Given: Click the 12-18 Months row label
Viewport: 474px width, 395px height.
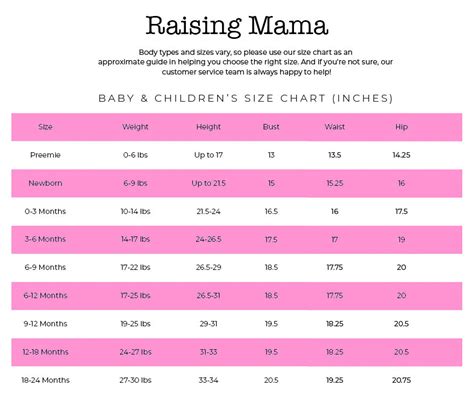Looking at the screenshot, I should click(45, 352).
